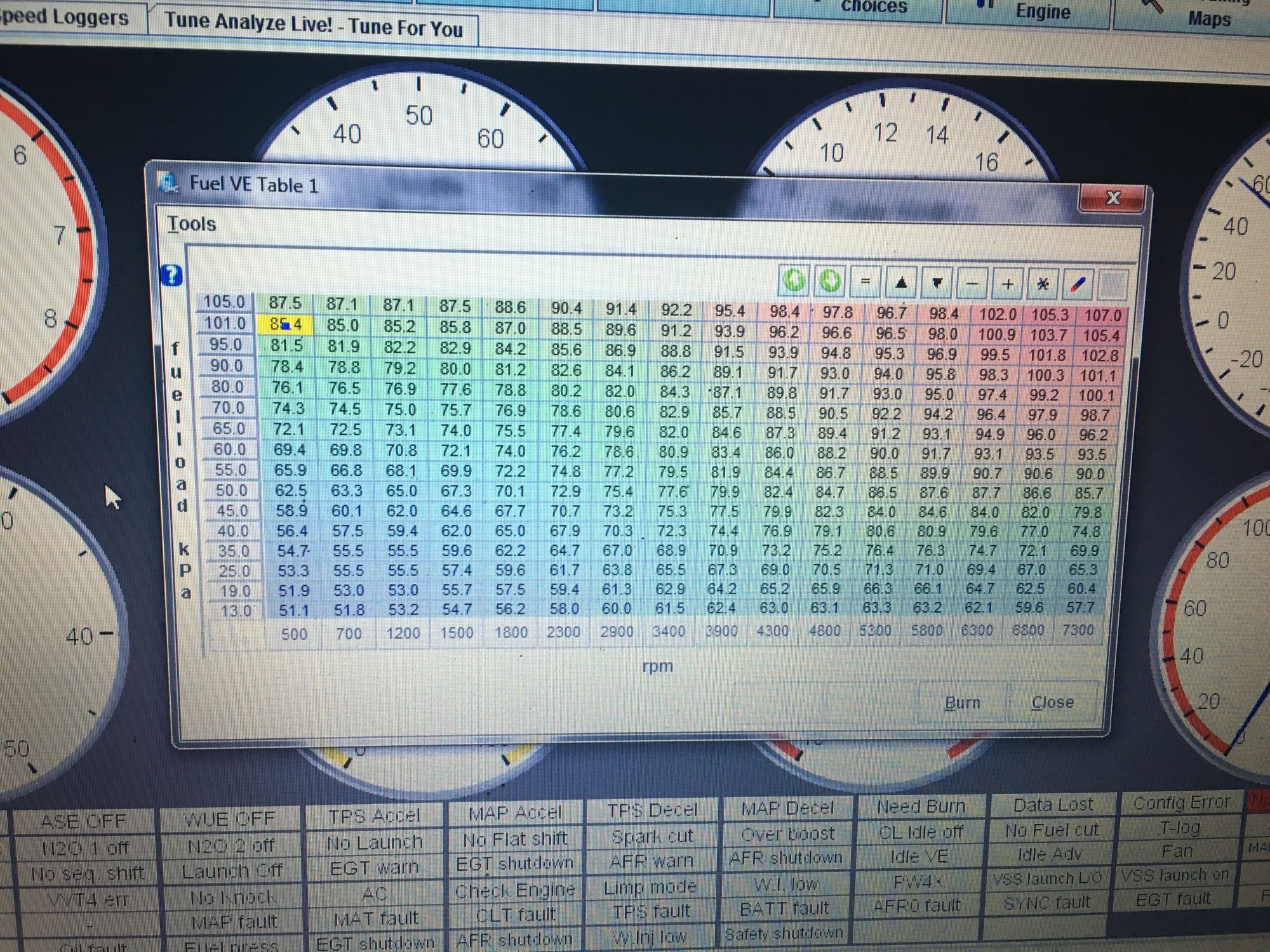Click the plus increase toolbar button
The width and height of the screenshot is (1270, 952).
tap(1007, 284)
